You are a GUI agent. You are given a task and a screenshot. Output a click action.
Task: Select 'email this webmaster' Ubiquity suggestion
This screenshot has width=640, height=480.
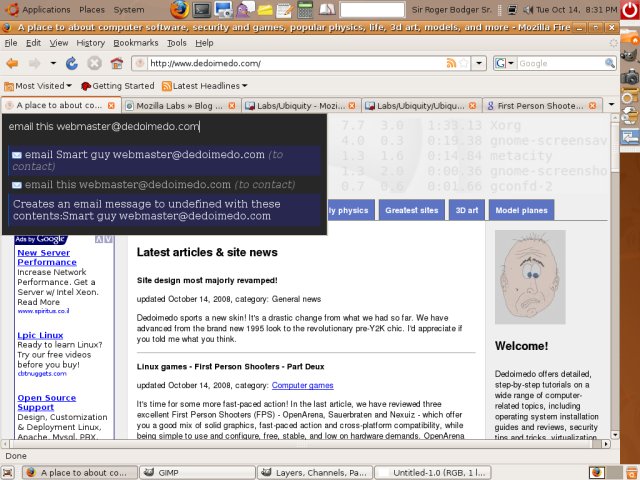pyautogui.click(x=164, y=184)
